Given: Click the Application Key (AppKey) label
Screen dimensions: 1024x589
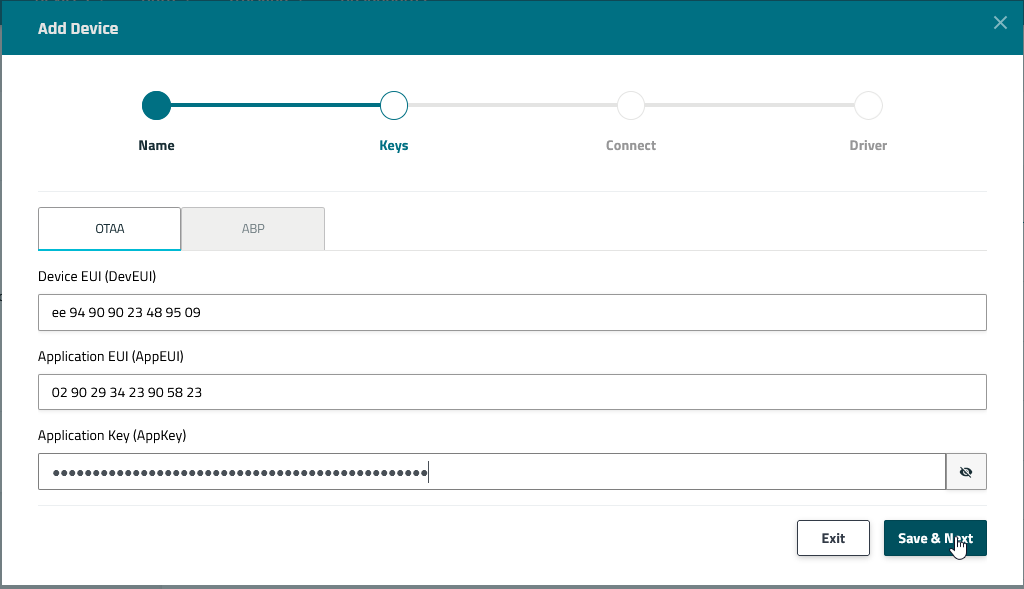Looking at the screenshot, I should (112, 436).
